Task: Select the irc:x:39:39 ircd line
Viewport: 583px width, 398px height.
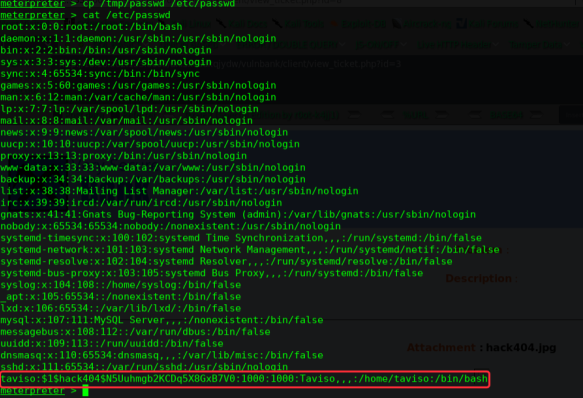Action: click(x=141, y=203)
